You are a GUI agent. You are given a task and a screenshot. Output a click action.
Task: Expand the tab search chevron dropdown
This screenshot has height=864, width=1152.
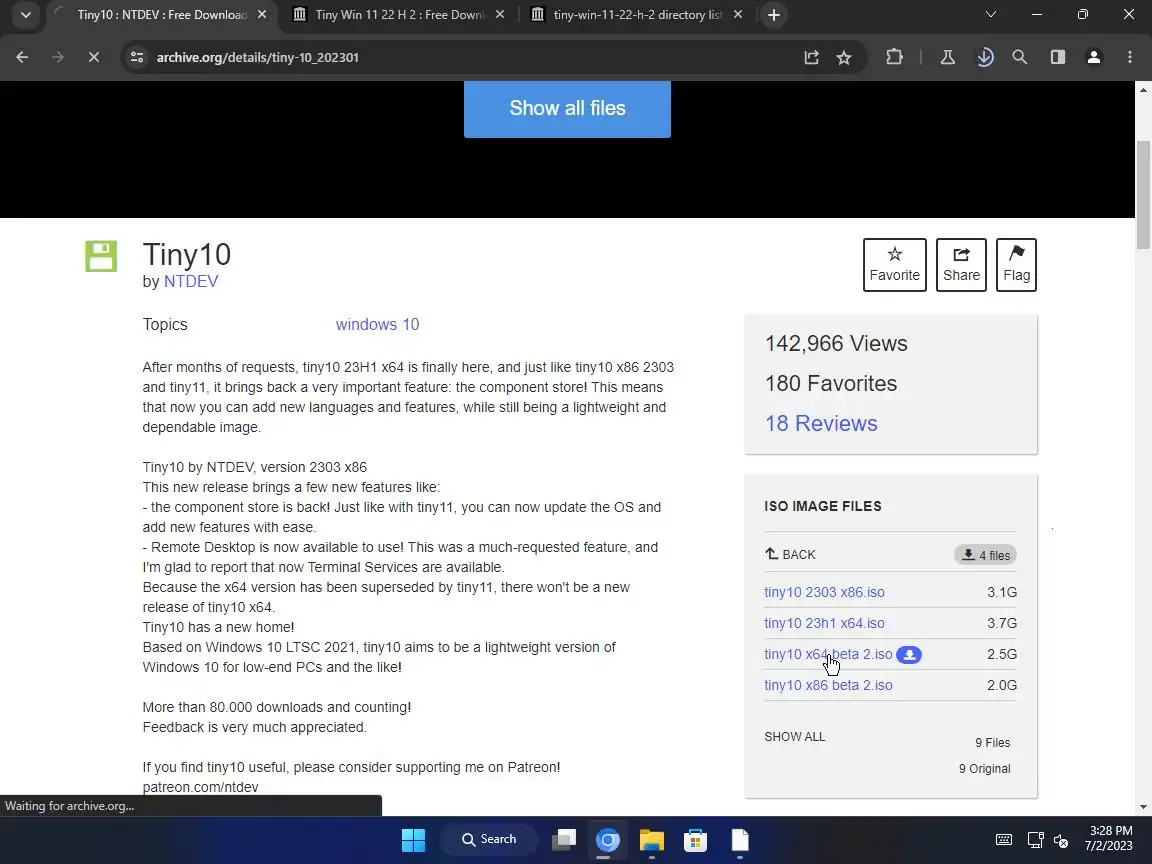click(x=26, y=15)
